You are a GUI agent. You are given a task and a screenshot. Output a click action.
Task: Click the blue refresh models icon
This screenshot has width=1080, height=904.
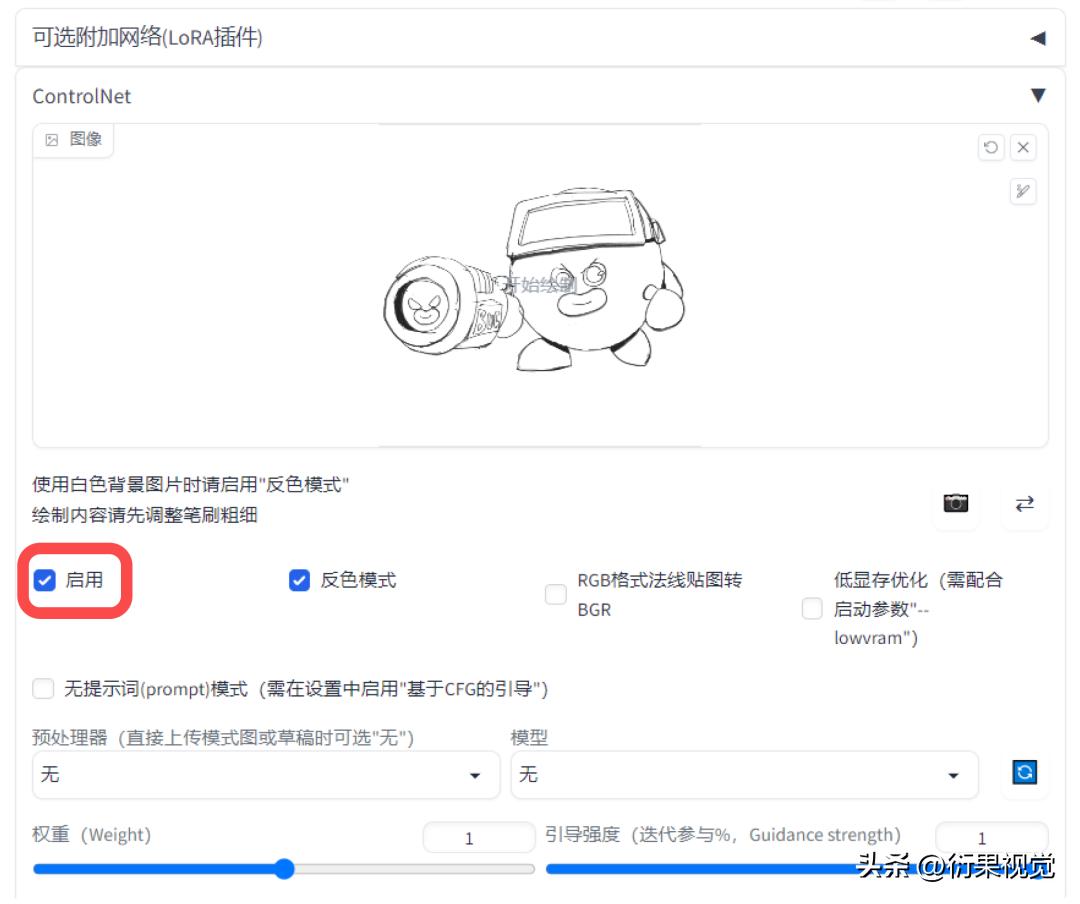(x=1023, y=771)
